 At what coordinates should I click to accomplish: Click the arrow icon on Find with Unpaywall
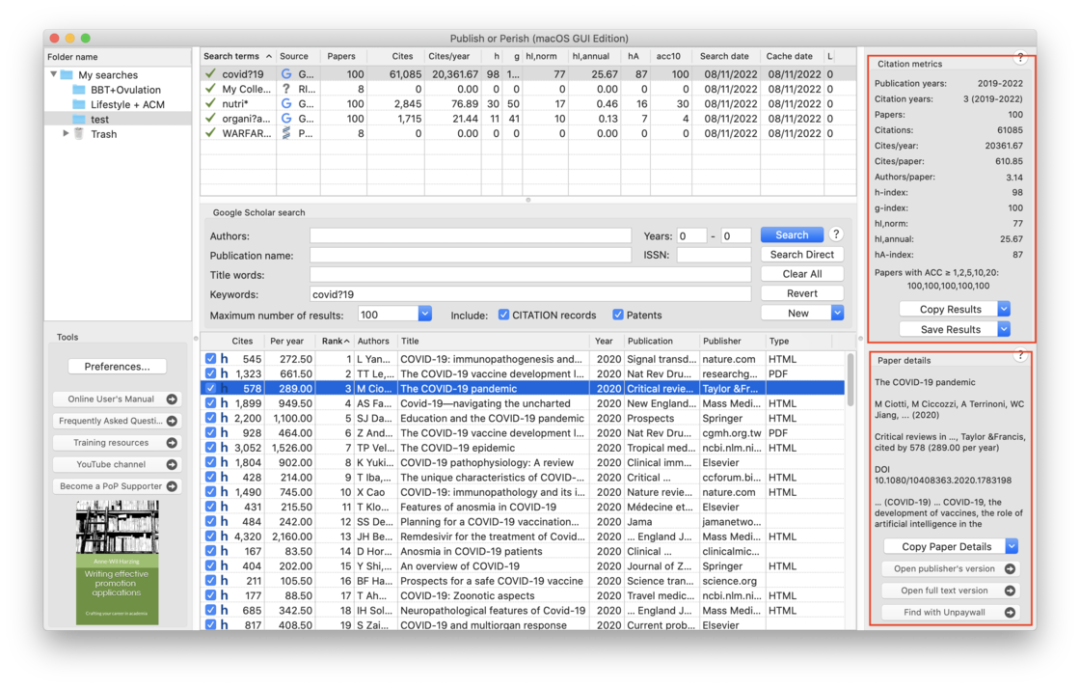click(x=1010, y=612)
